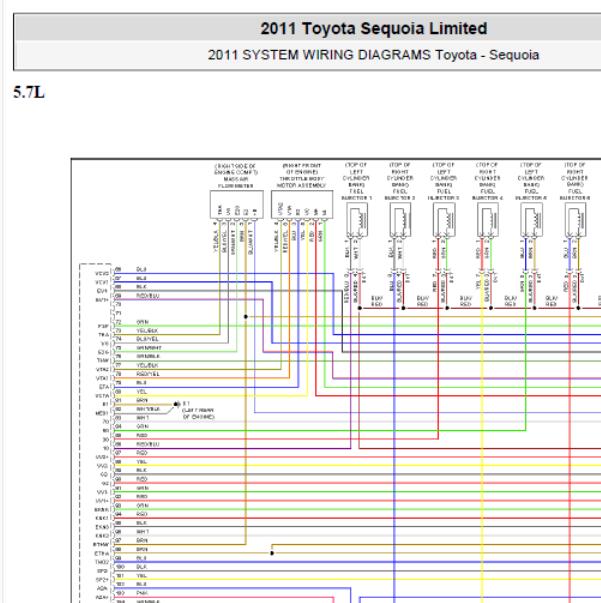Click pin 75 "GRN/WHT" wire label
The image size is (601, 603).
click(x=149, y=348)
